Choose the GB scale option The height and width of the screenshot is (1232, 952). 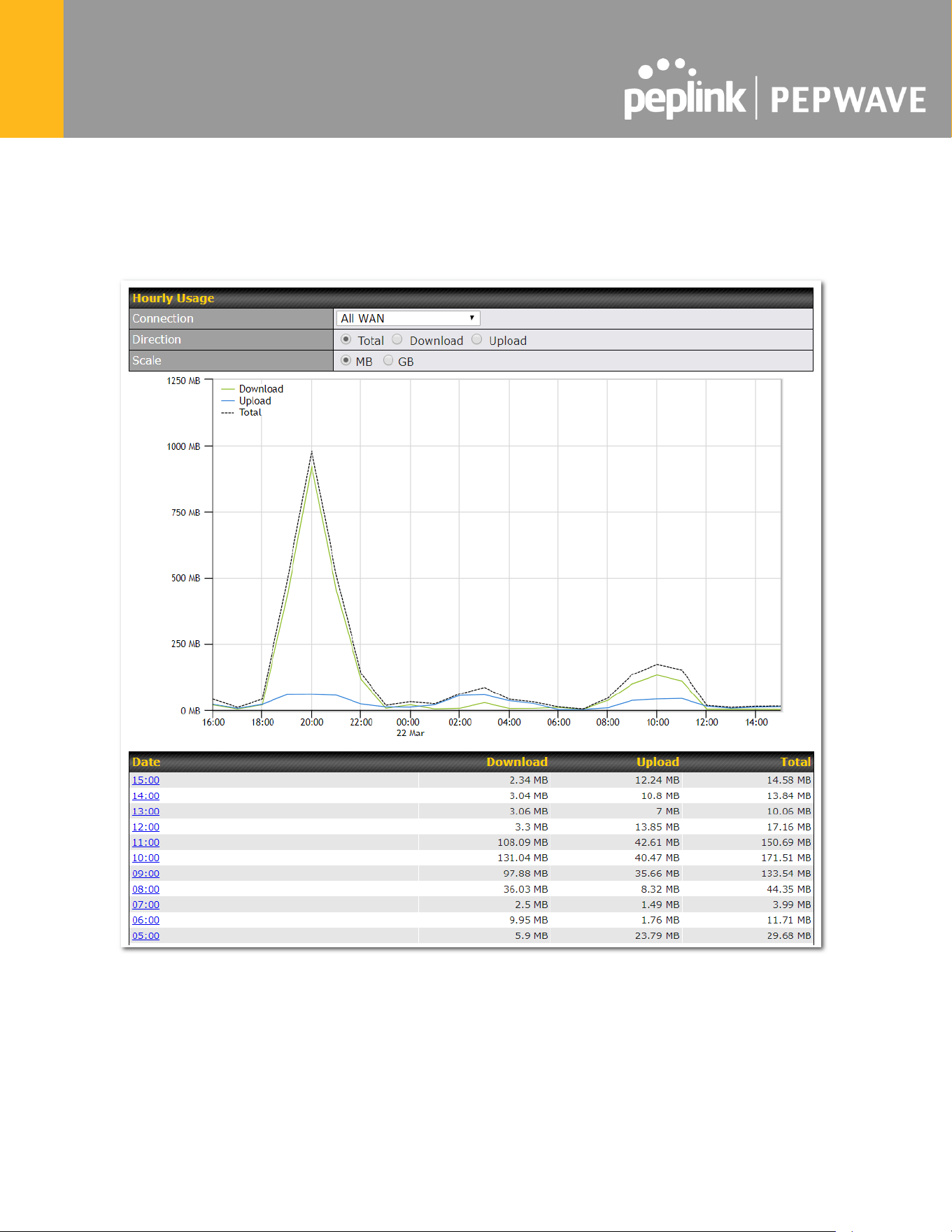(x=388, y=360)
